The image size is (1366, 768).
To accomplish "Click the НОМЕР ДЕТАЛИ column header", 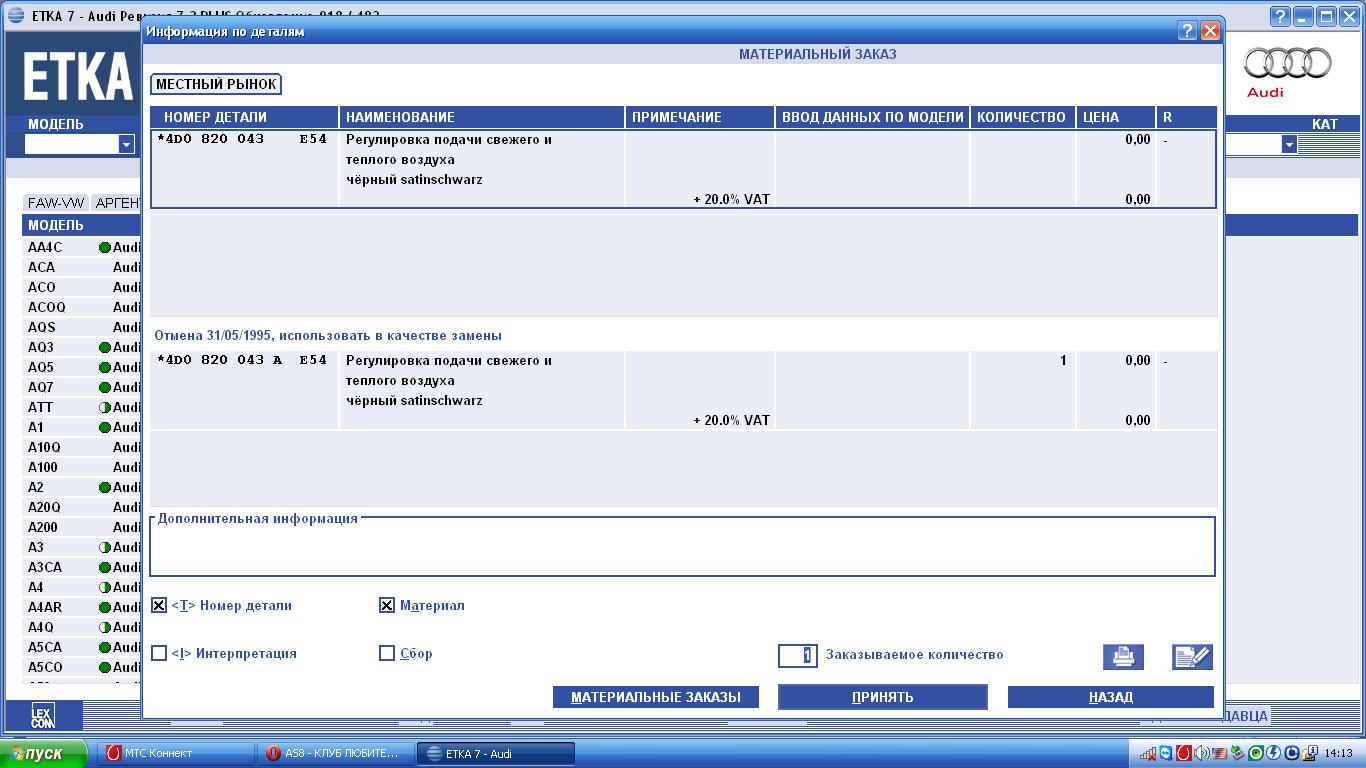I will coord(244,117).
